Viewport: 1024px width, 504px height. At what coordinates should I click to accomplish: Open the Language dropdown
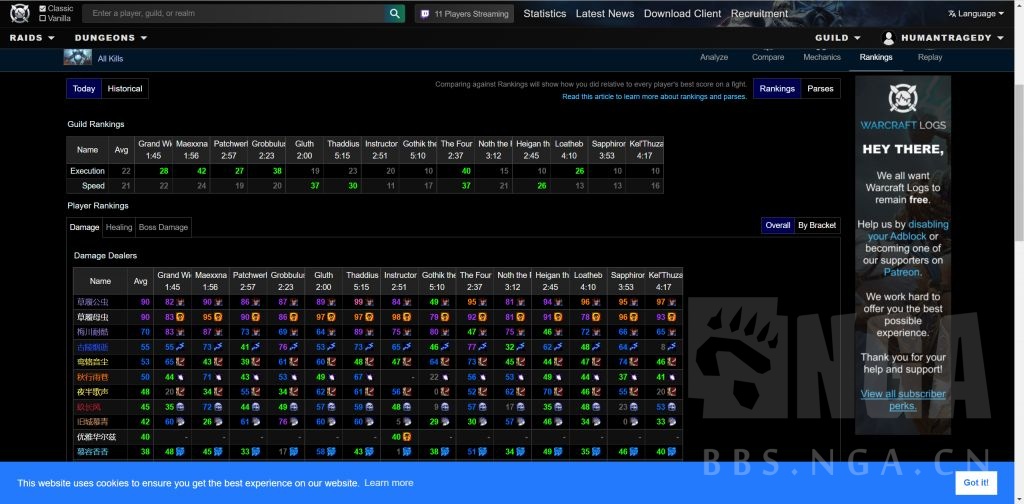(x=976, y=14)
